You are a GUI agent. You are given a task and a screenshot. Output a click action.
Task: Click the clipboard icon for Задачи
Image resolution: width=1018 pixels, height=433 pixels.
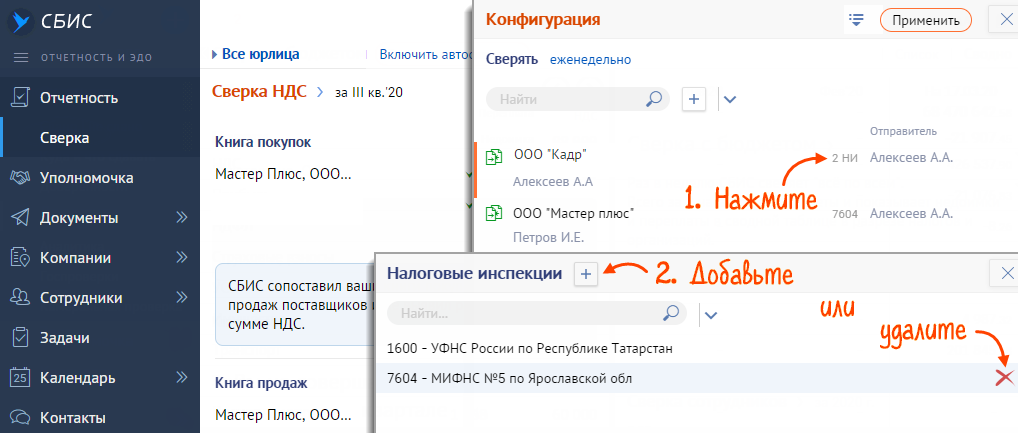(21, 338)
